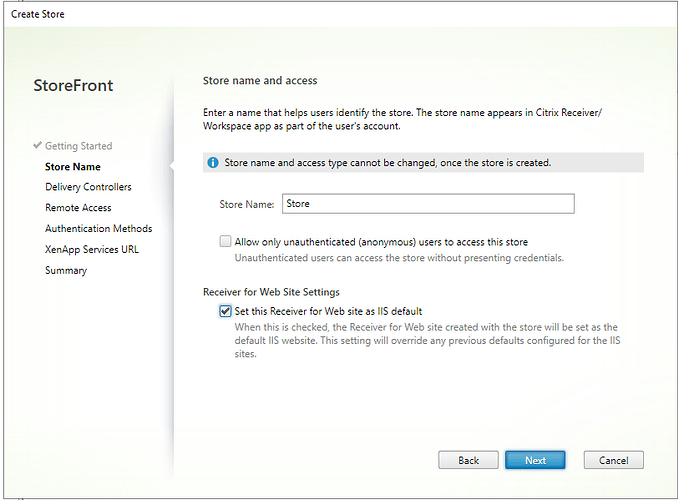Select the Store Name wizard step
The width and height of the screenshot is (678, 500).
72,167
